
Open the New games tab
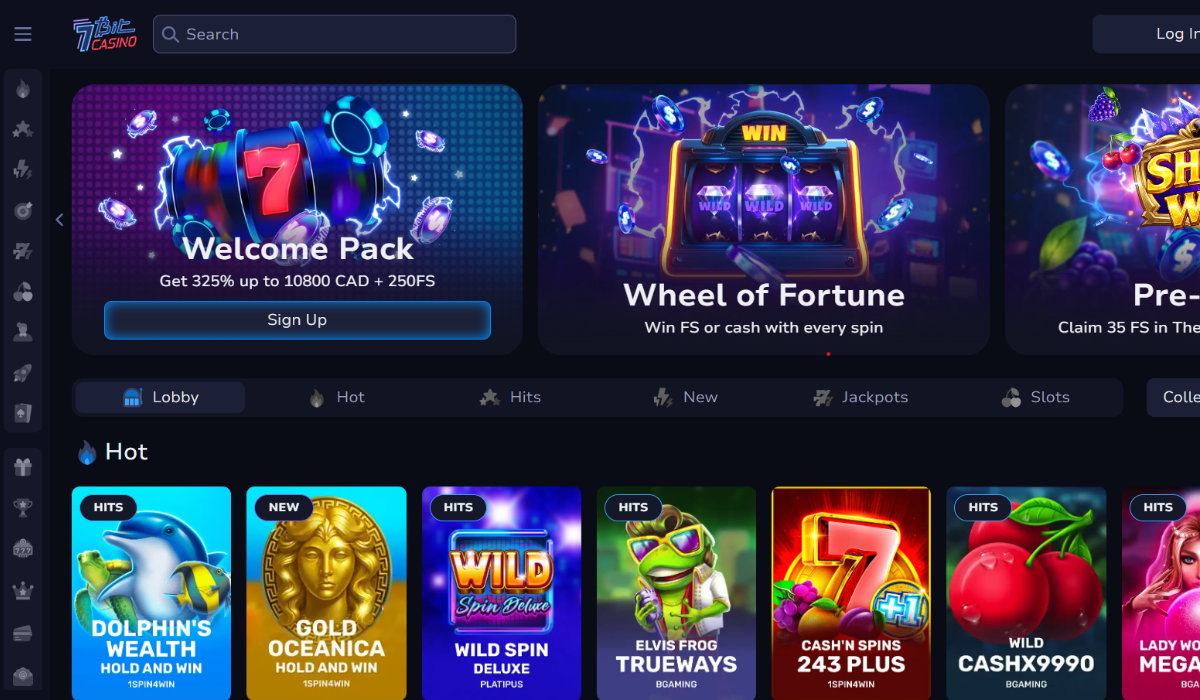(686, 397)
